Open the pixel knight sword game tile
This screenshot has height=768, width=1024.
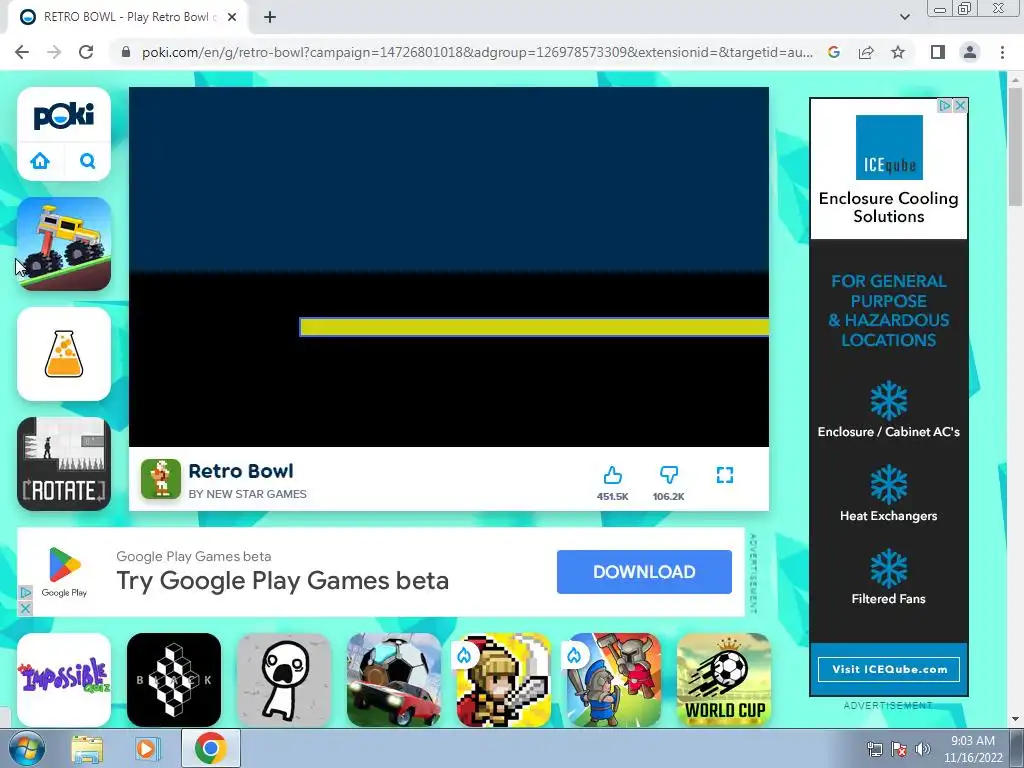click(504, 680)
